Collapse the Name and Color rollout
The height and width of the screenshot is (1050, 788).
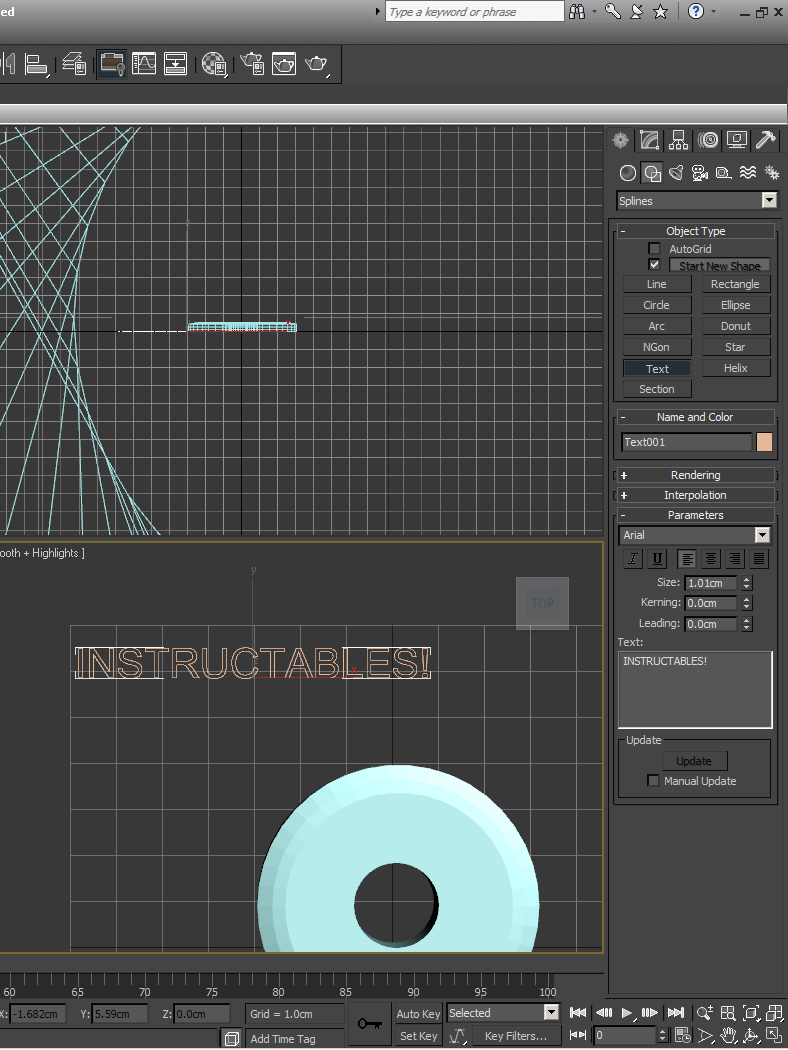point(696,417)
